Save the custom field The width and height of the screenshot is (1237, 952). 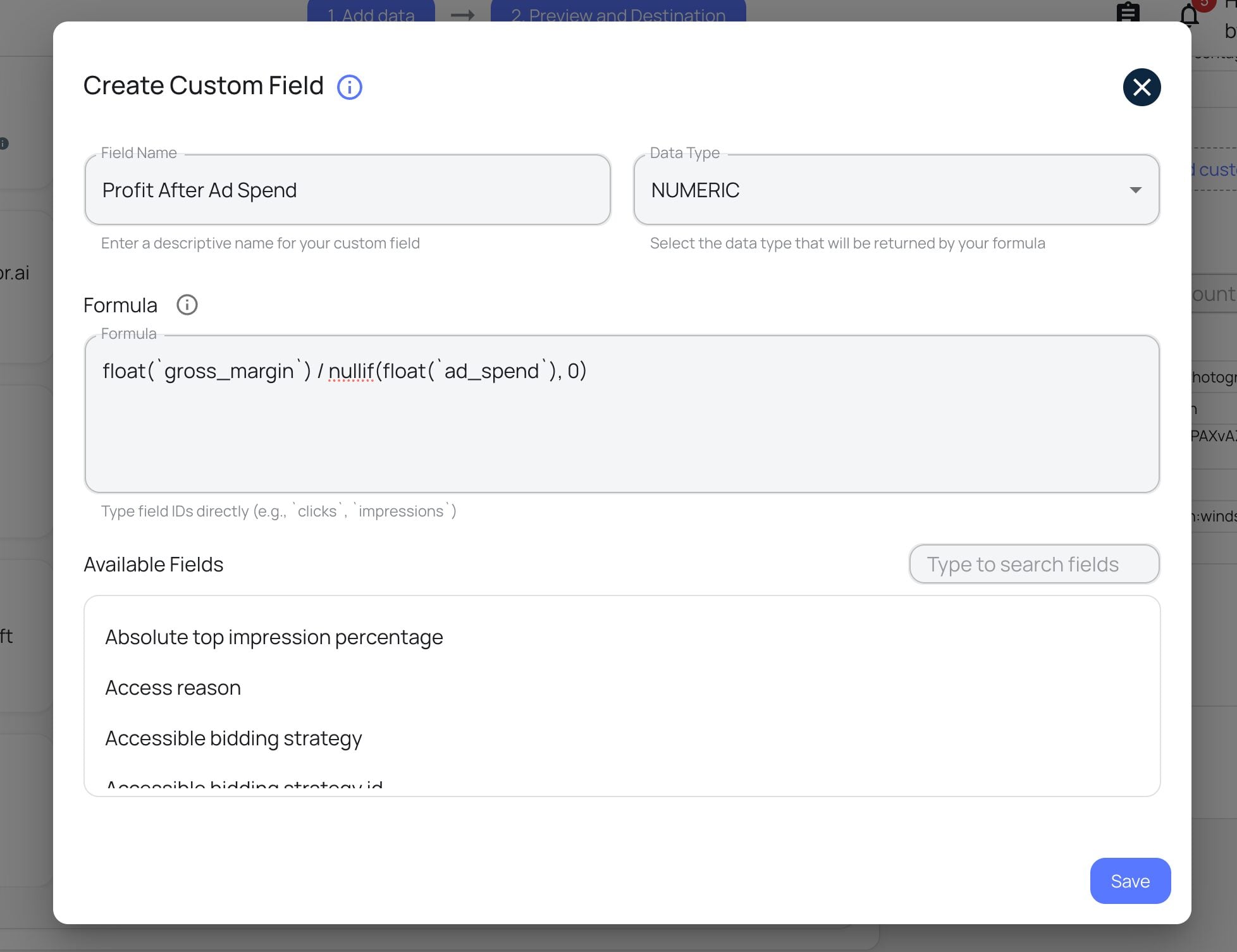(x=1130, y=881)
